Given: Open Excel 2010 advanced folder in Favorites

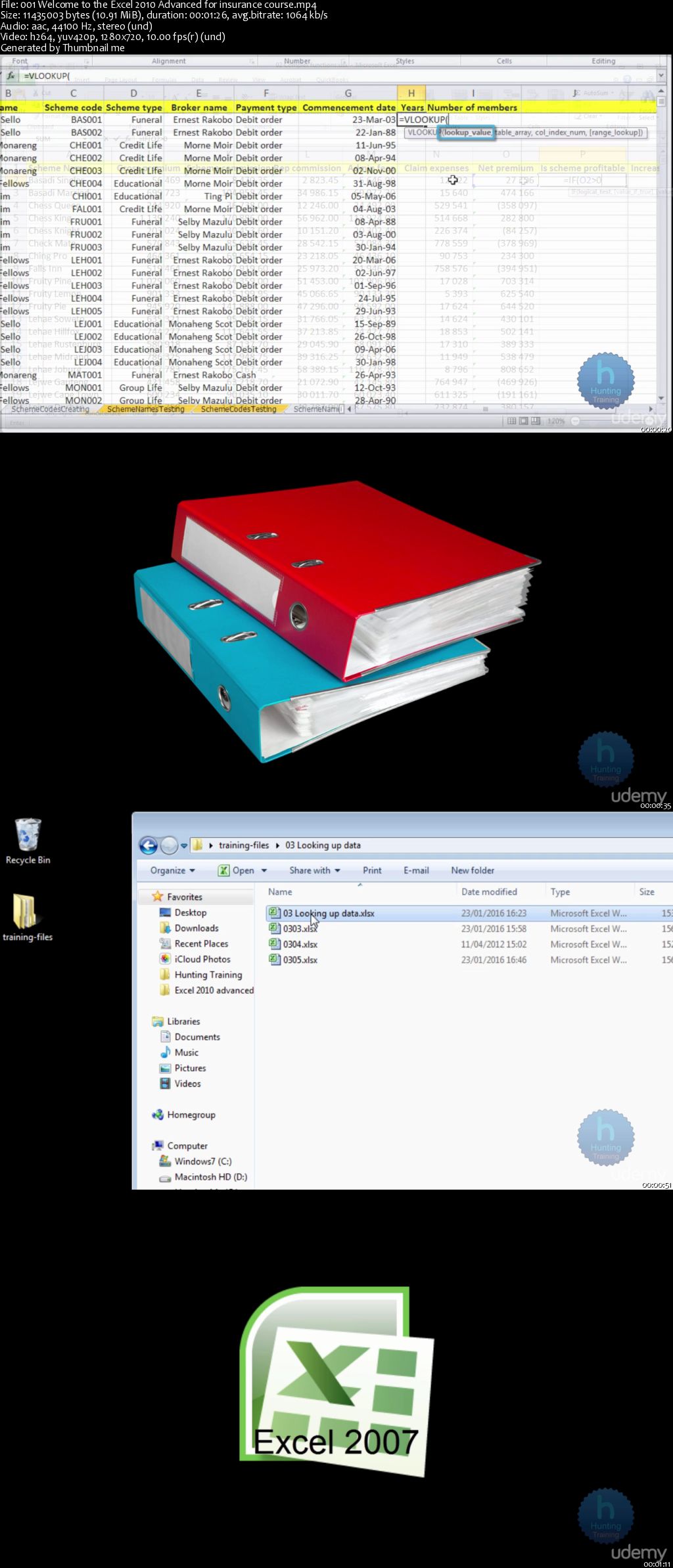Looking at the screenshot, I should point(214,991).
